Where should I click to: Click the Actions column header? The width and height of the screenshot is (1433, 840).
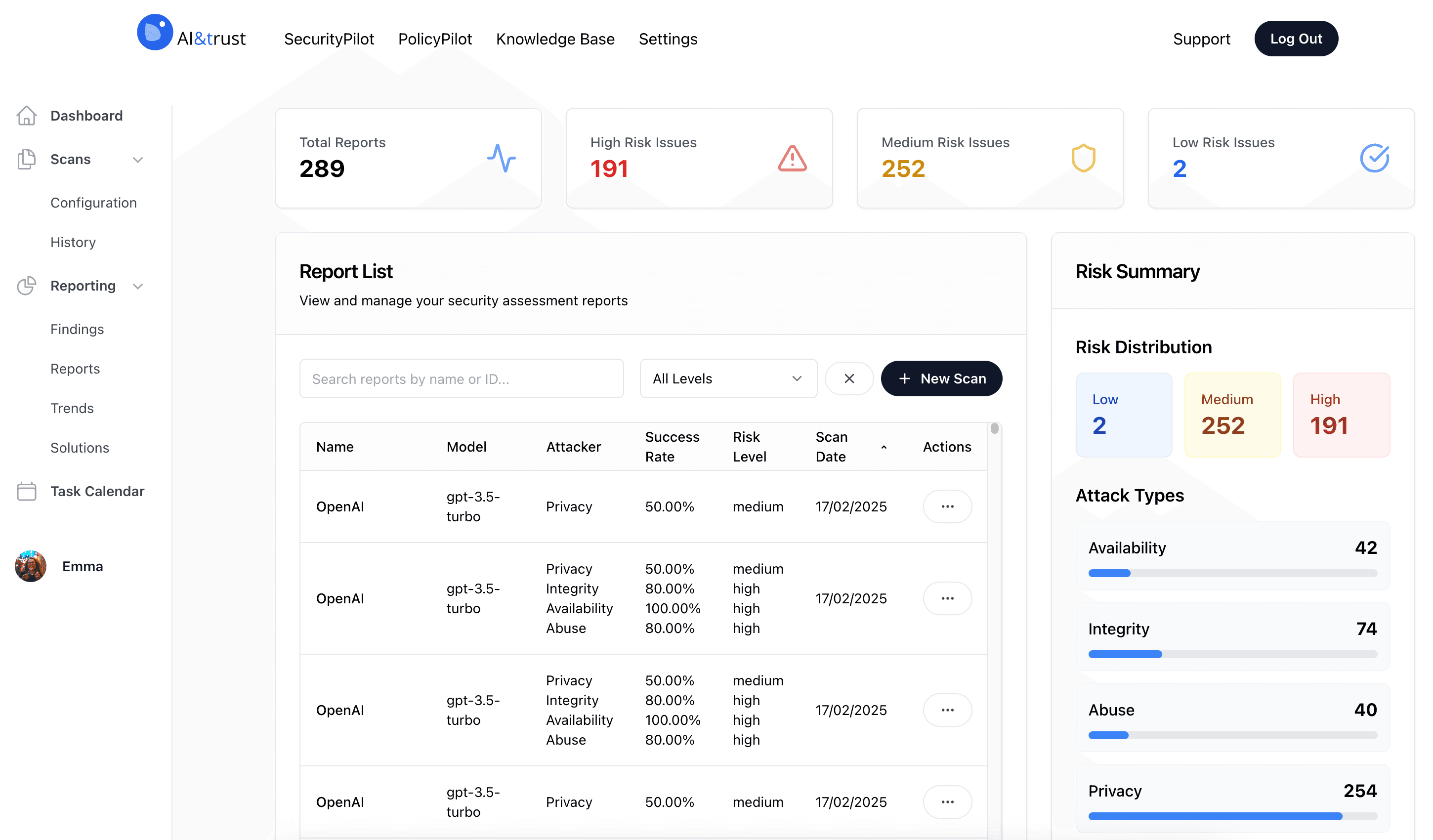pos(947,447)
